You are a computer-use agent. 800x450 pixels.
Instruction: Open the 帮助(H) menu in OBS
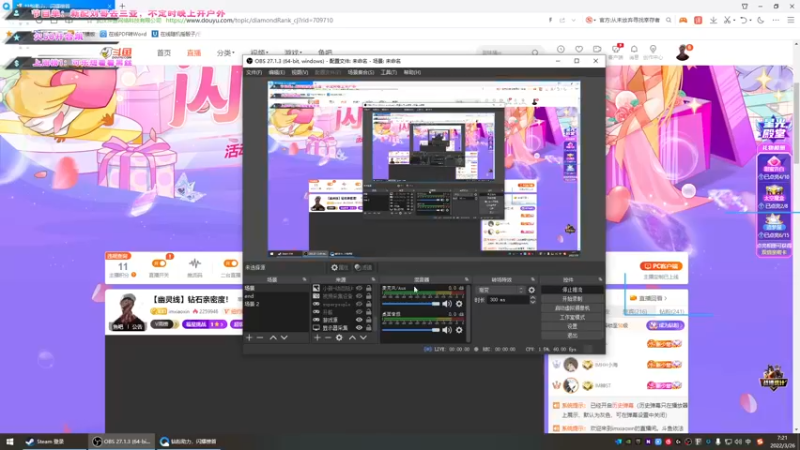click(412, 72)
